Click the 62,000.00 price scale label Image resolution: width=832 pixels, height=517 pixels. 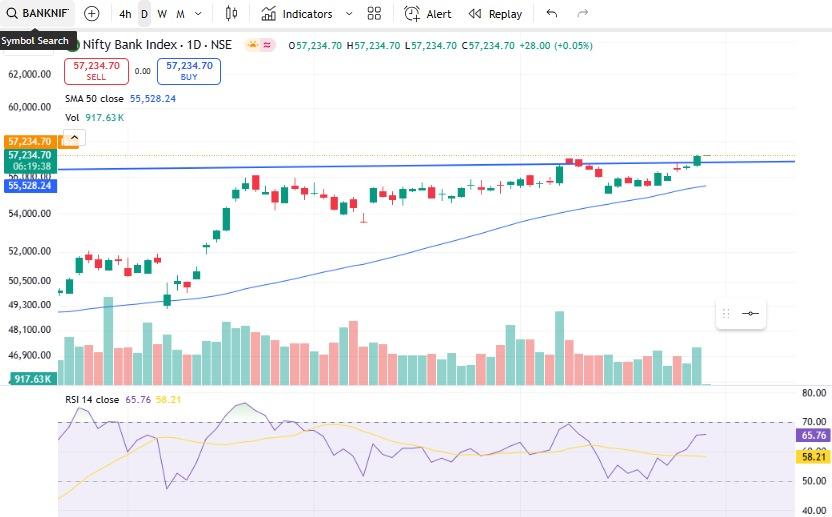coord(30,74)
